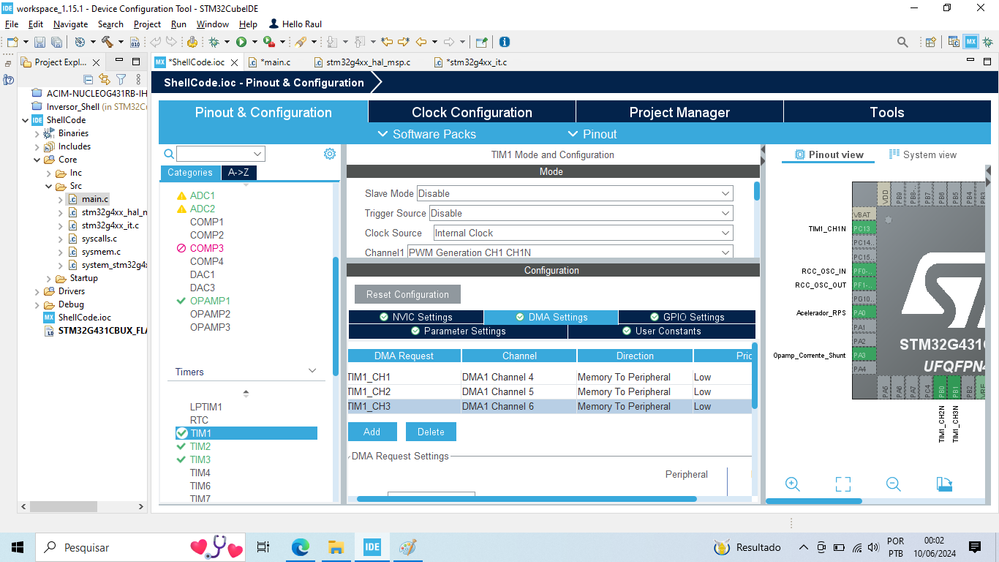Click the Build hammer icon
Image resolution: width=999 pixels, height=562 pixels.
[107, 42]
